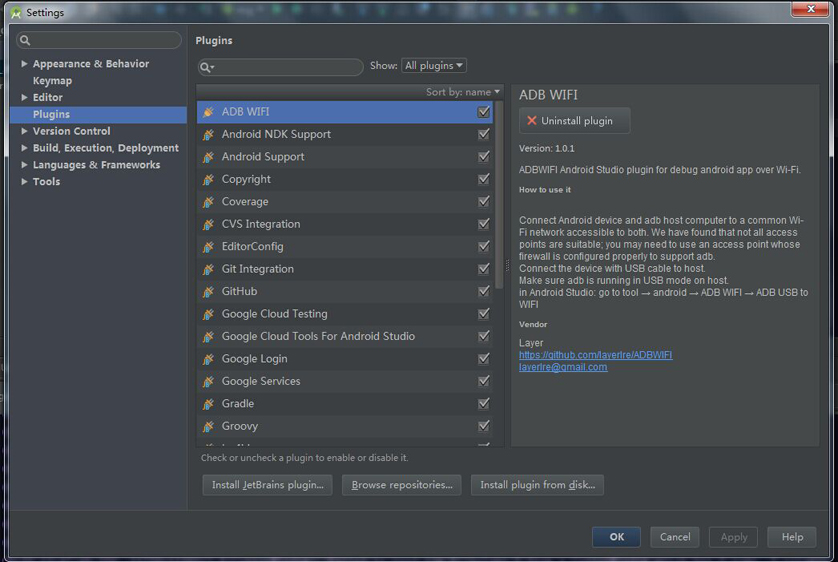838x562 pixels.
Task: Click the Git Integration plugin icon
Action: (208, 269)
